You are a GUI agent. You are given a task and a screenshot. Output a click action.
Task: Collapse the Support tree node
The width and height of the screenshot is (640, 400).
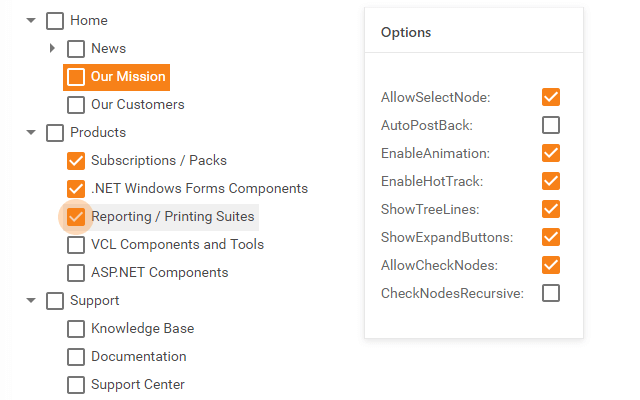pos(32,300)
